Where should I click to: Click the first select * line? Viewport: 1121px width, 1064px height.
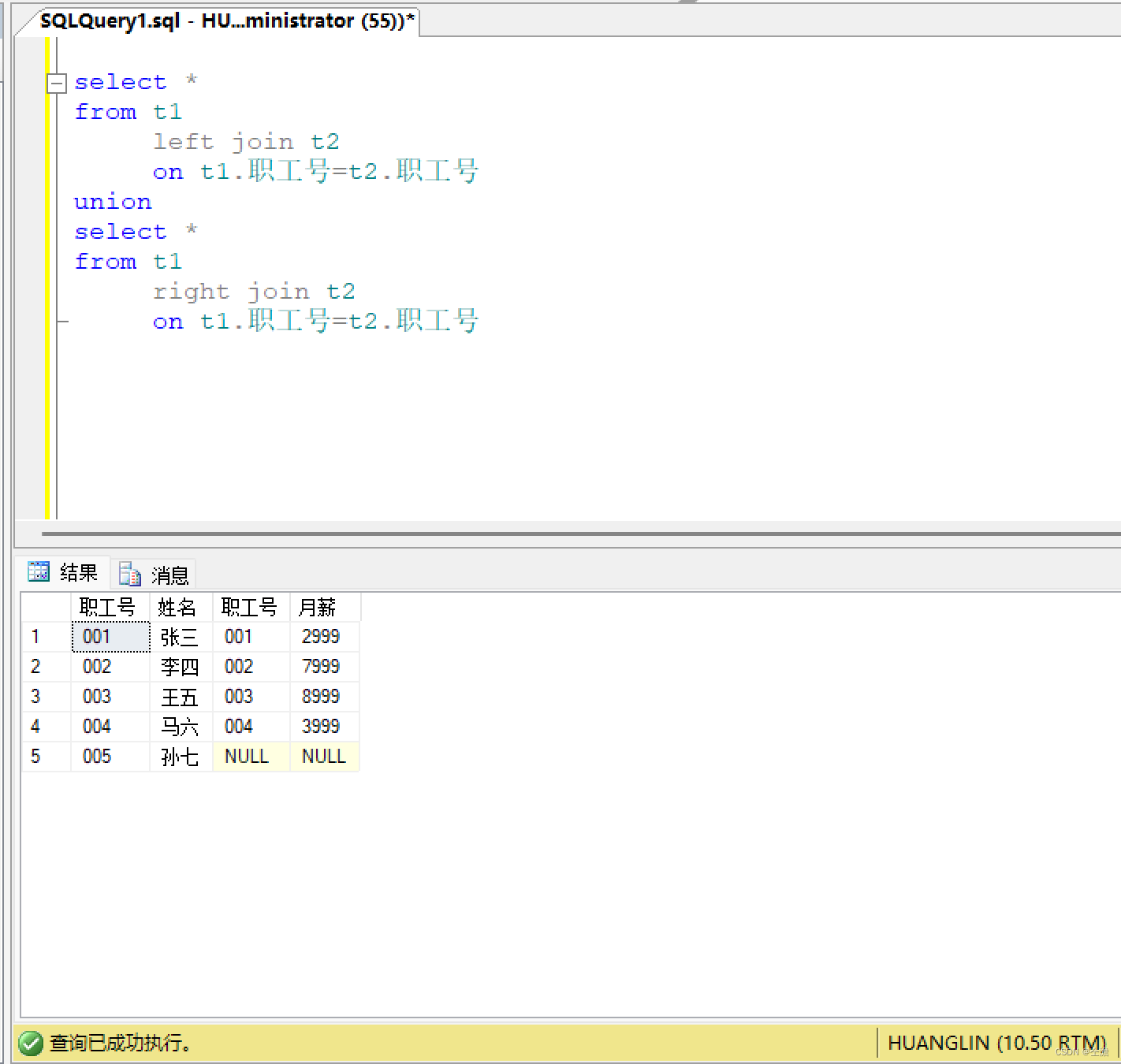(x=136, y=82)
